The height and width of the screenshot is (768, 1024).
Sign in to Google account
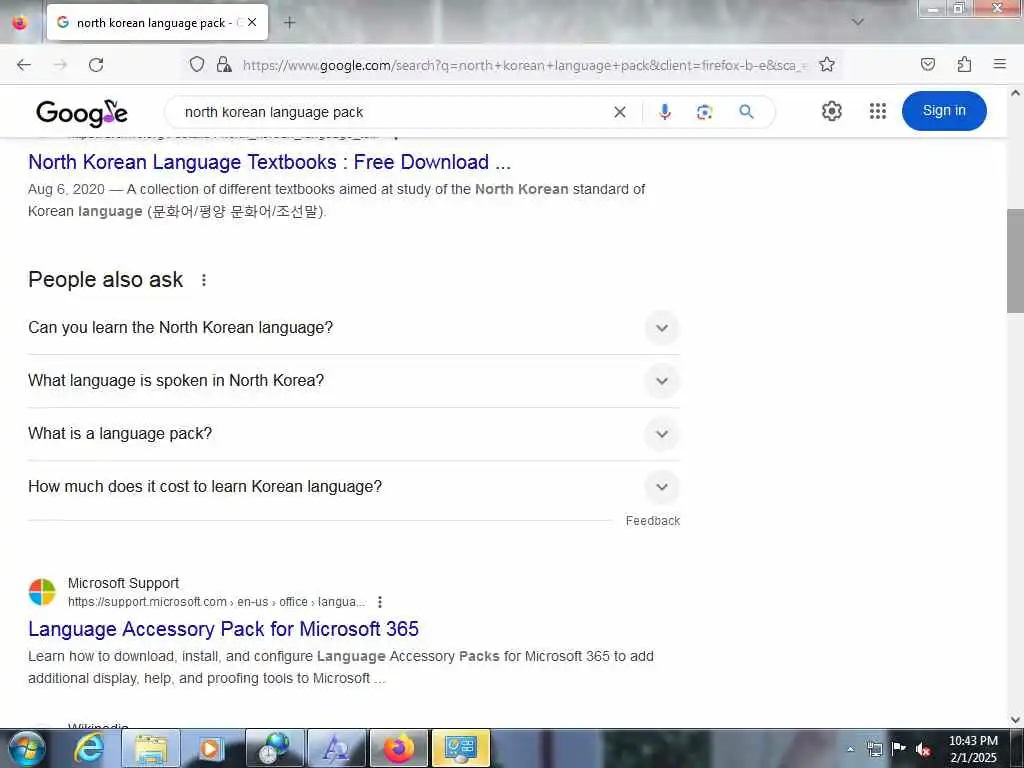[944, 111]
